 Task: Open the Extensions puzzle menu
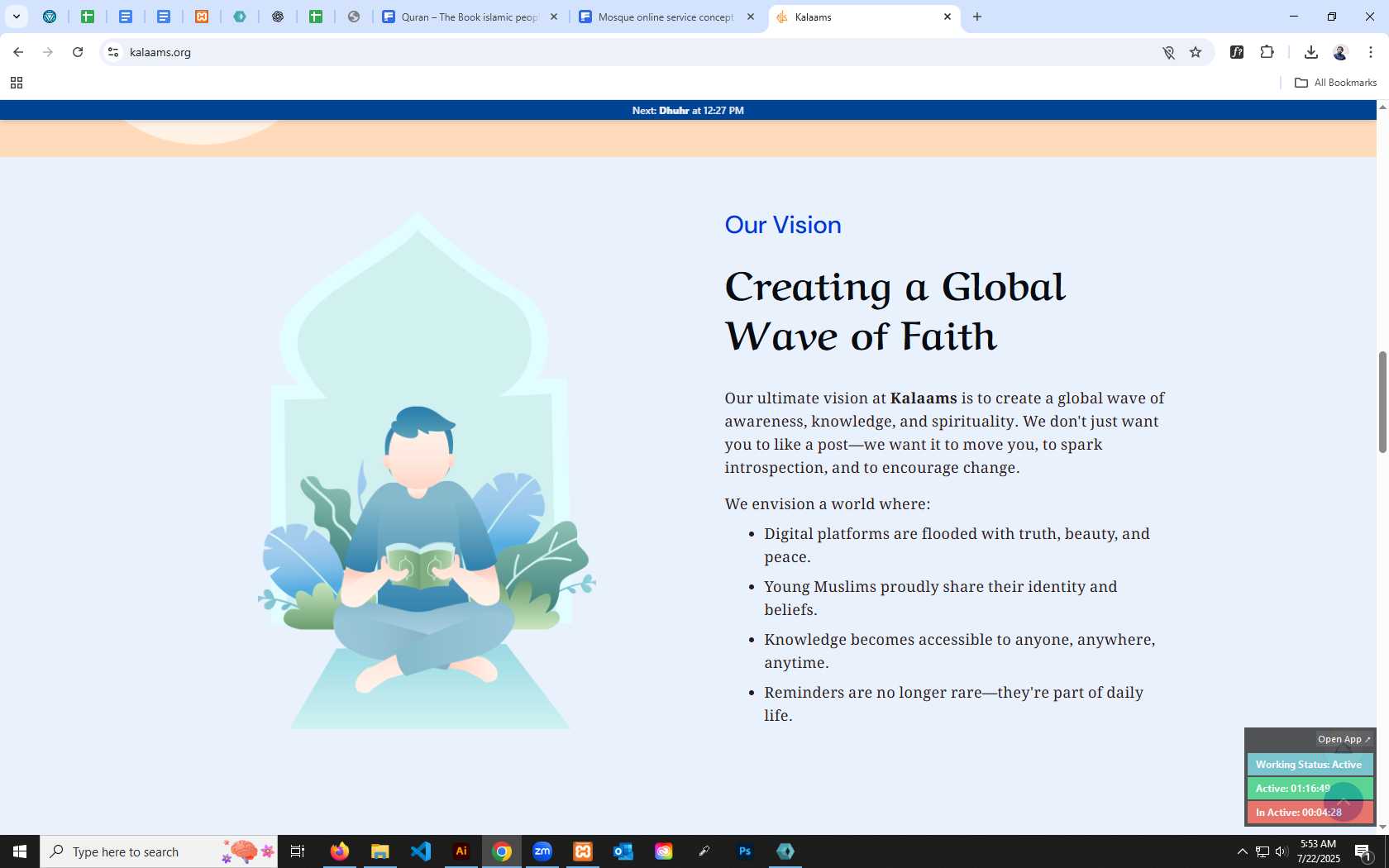1267,52
